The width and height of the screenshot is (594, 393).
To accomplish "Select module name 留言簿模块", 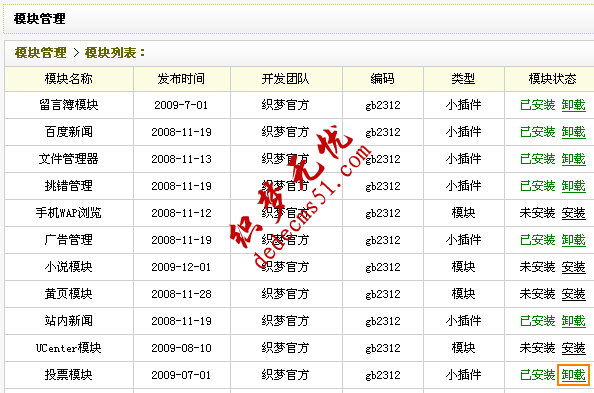I will 69,105.
